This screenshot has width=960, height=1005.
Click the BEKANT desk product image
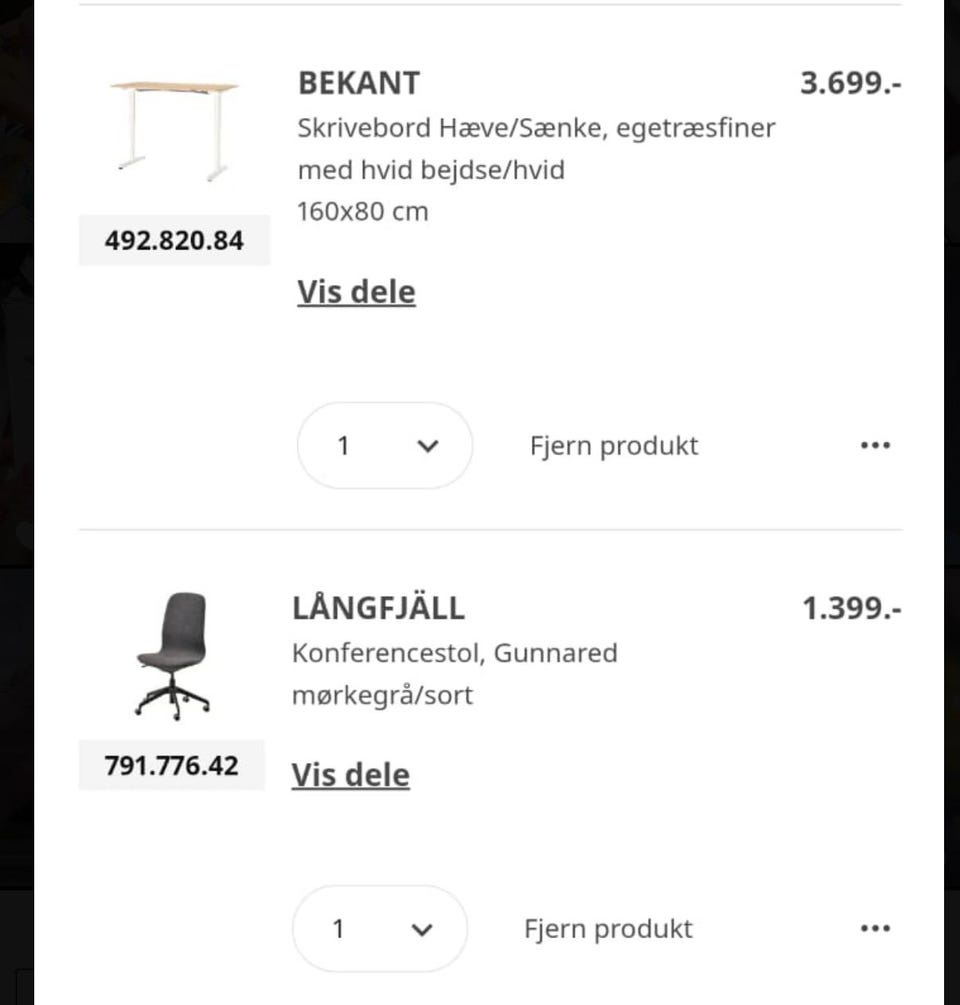point(174,130)
